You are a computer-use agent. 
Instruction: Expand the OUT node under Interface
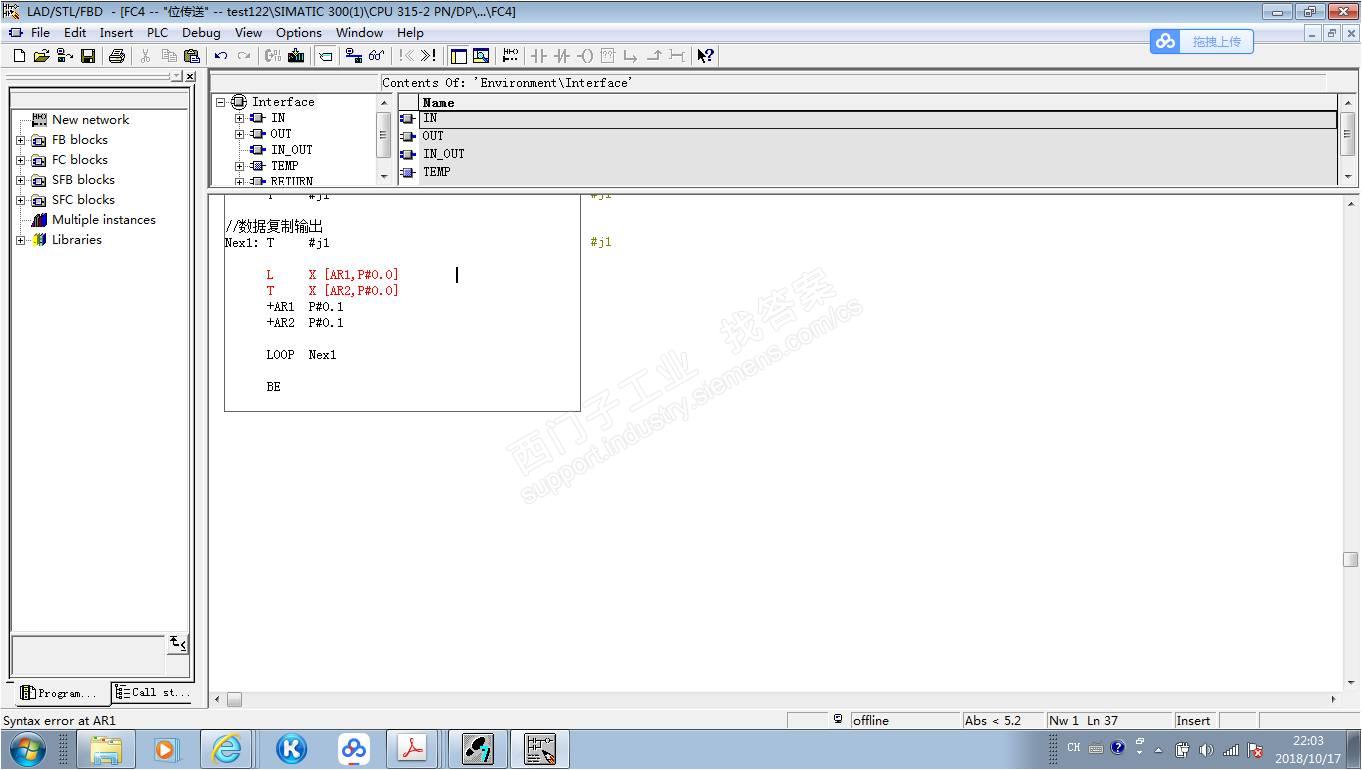pyautogui.click(x=240, y=134)
